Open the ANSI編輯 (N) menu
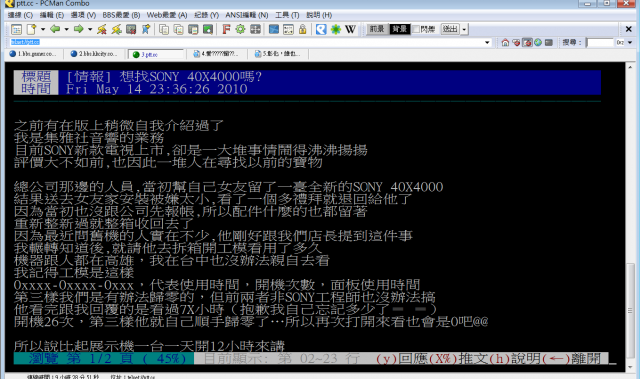Image resolution: width=640 pixels, height=379 pixels. pos(247,15)
